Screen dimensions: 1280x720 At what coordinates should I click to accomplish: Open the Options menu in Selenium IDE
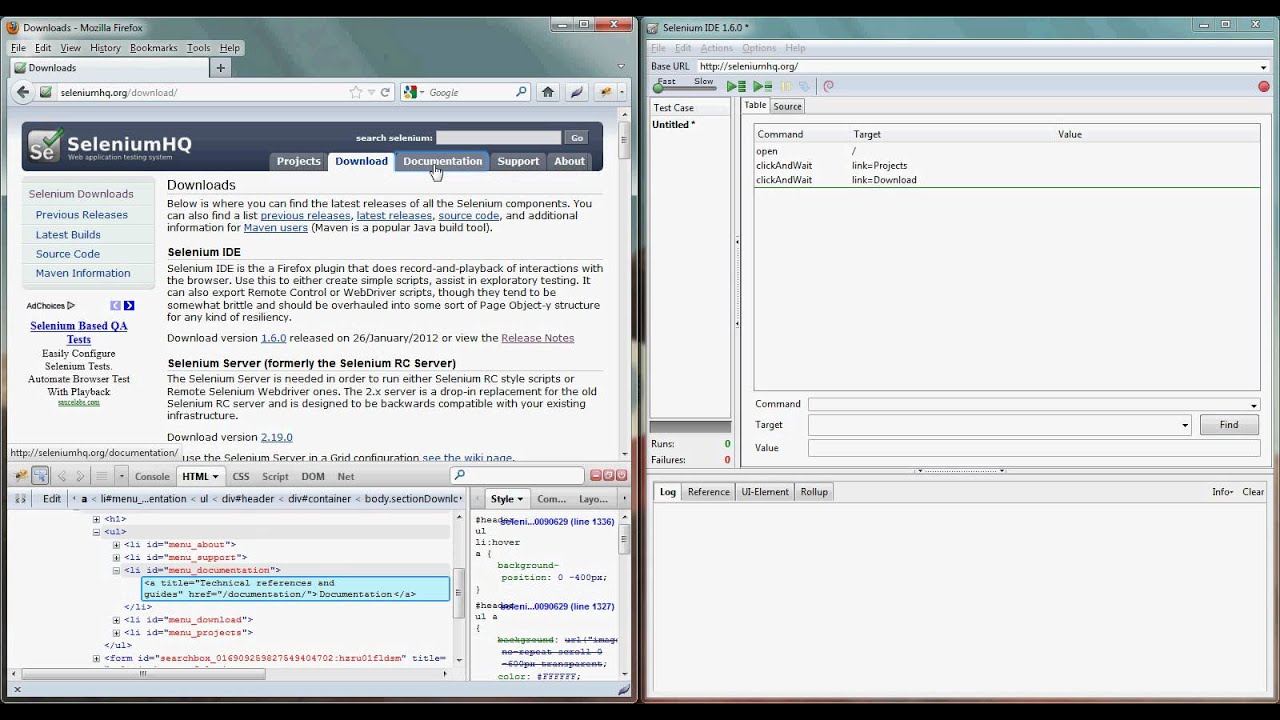point(759,48)
